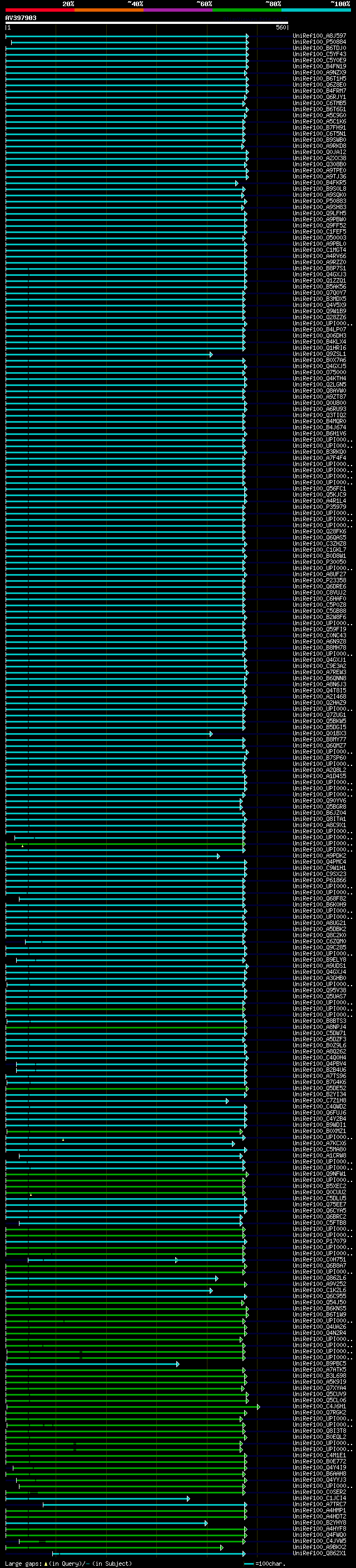Image resolution: width=356 pixels, height=1568 pixels.
Task: Select hit label UniRef100_A7TRC7
Action: [x=319, y=1504]
